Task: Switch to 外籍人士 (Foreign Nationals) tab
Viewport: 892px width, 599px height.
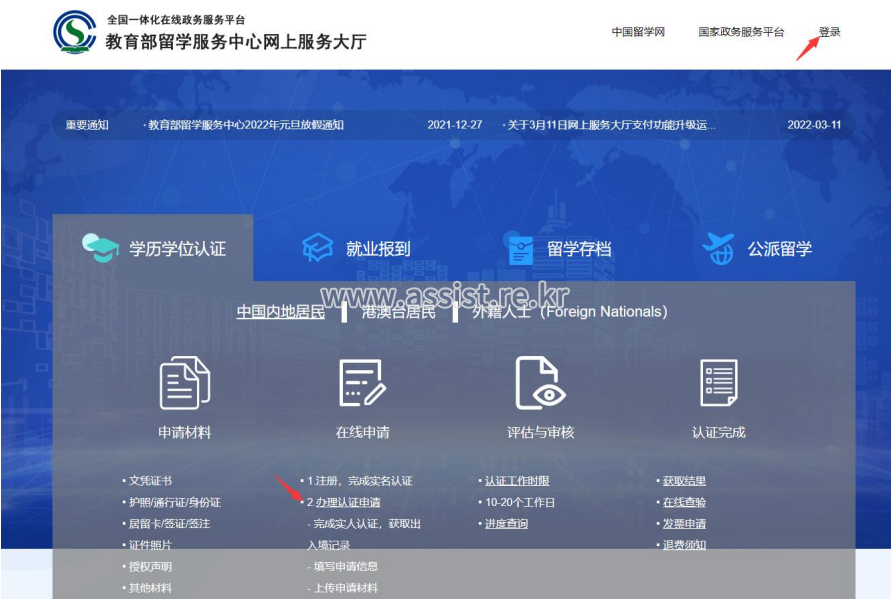Action: tap(569, 311)
